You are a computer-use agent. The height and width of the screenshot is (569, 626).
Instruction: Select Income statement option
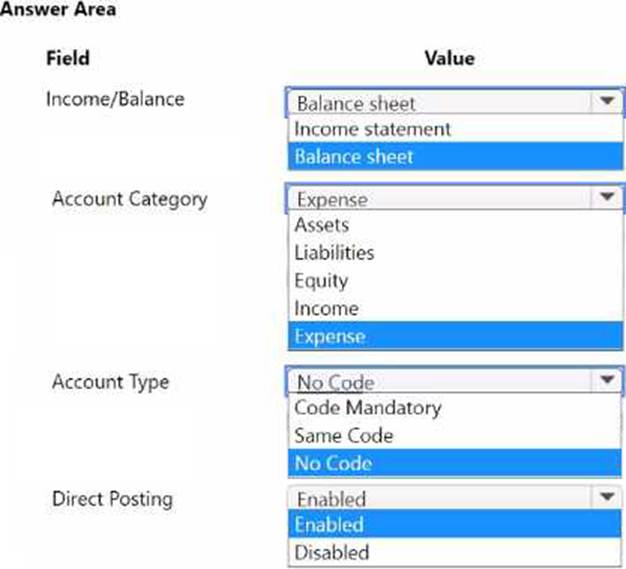pos(372,129)
